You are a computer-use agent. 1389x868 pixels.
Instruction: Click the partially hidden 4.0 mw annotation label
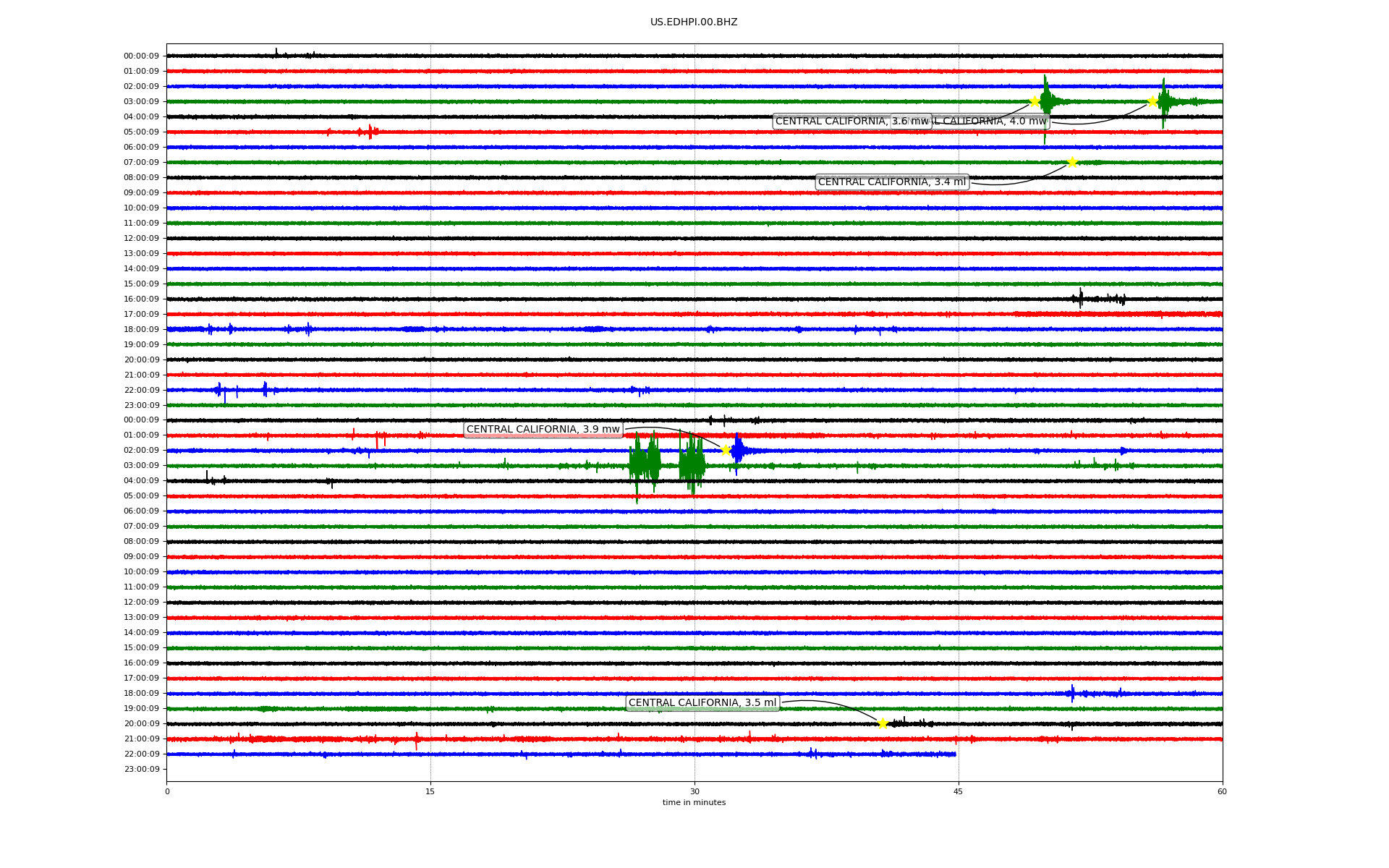coord(991,122)
